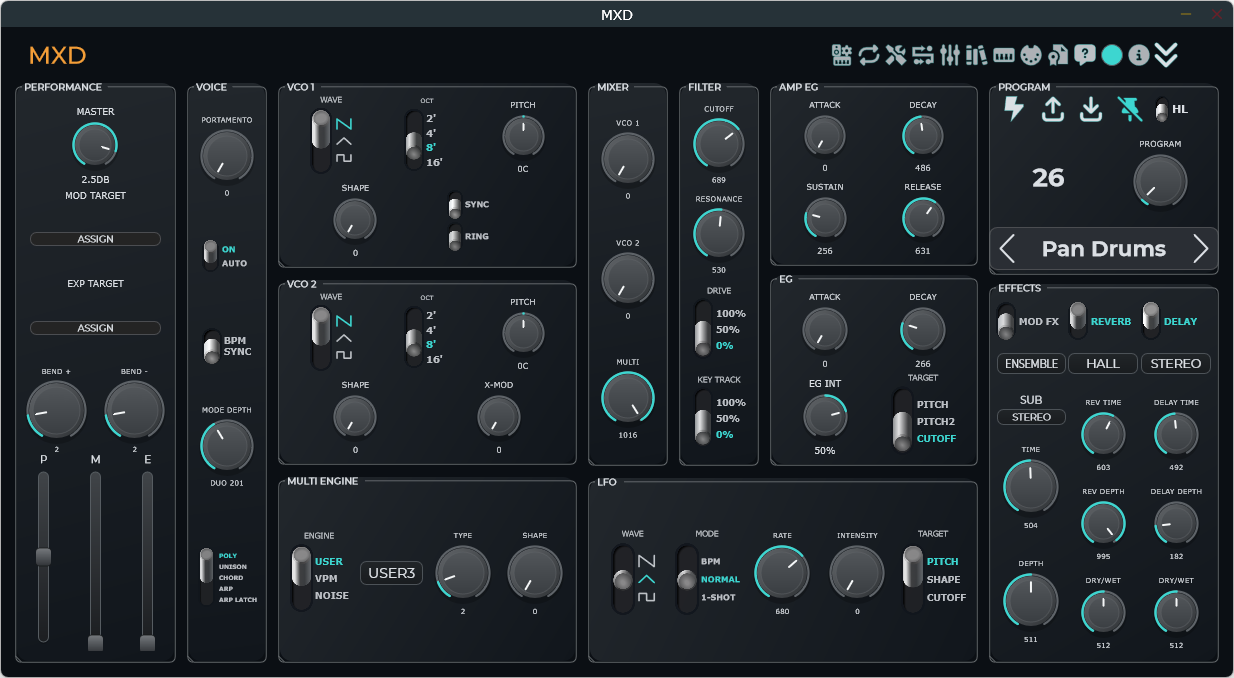Toggle the BPM SYNC switch in Voice

coord(211,346)
